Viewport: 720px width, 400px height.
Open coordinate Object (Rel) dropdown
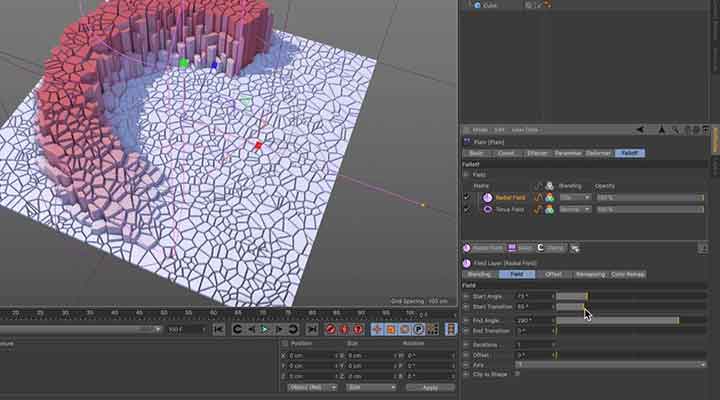point(312,388)
